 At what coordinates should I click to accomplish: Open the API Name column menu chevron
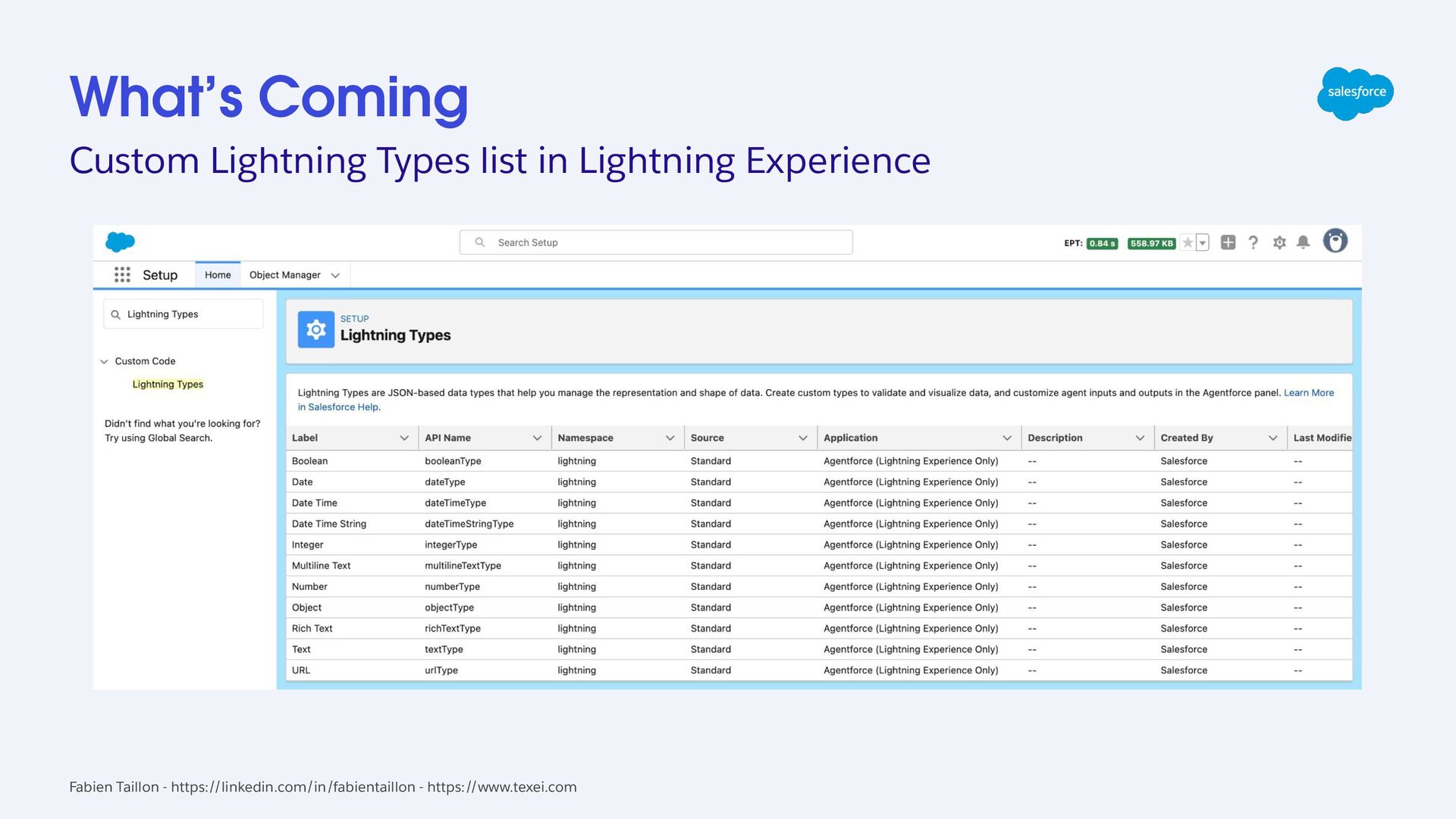click(x=537, y=438)
